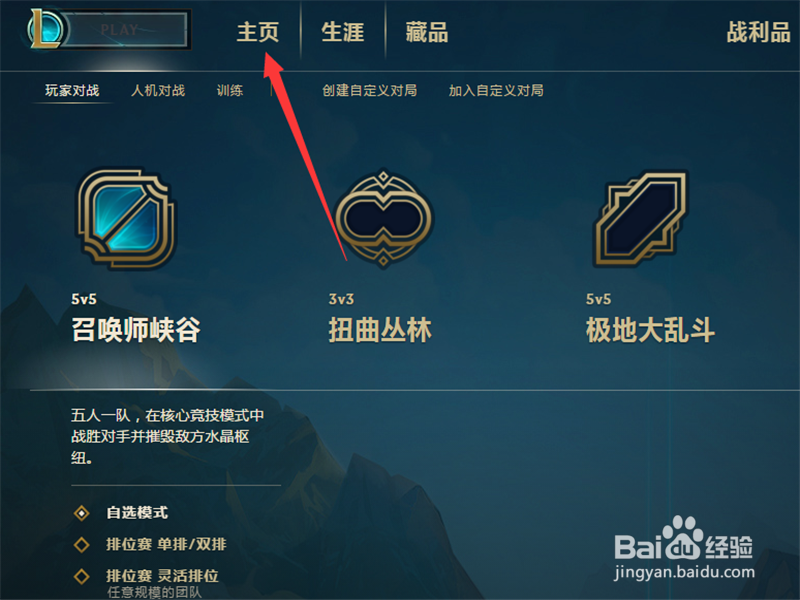Click the 扭曲丛林 map title

pos(380,330)
